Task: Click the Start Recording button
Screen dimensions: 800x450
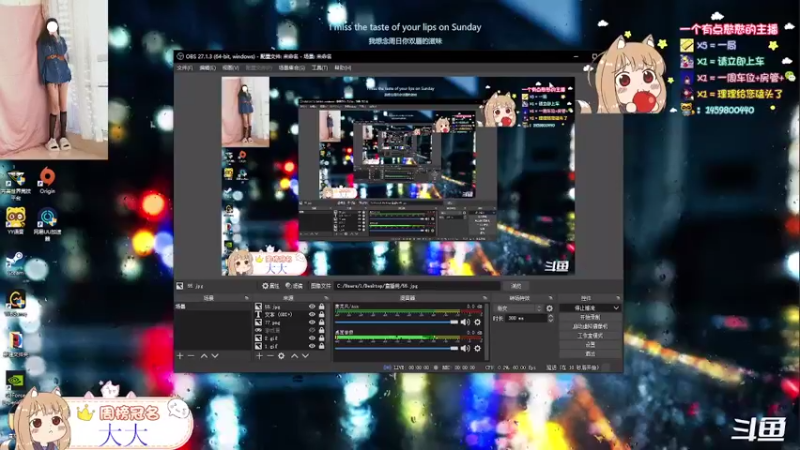Action: [x=590, y=317]
